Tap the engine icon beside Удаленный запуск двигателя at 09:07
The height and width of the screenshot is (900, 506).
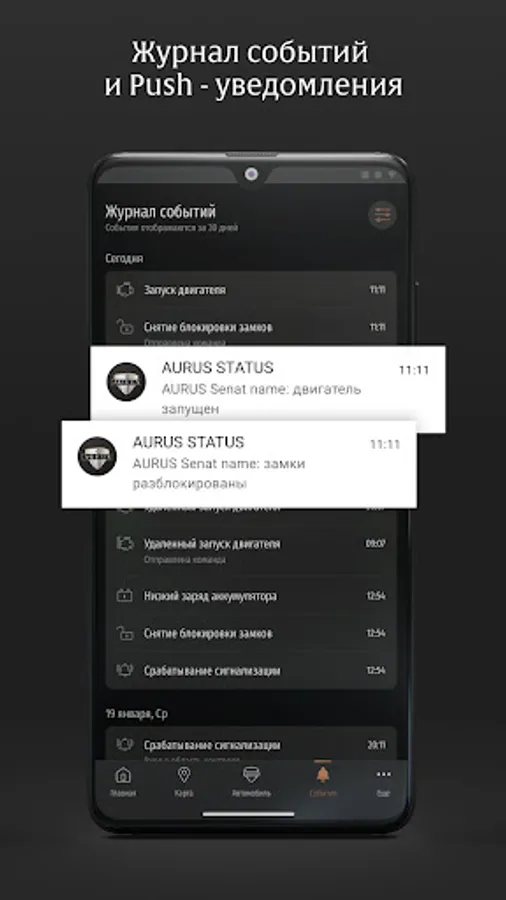pos(125,543)
